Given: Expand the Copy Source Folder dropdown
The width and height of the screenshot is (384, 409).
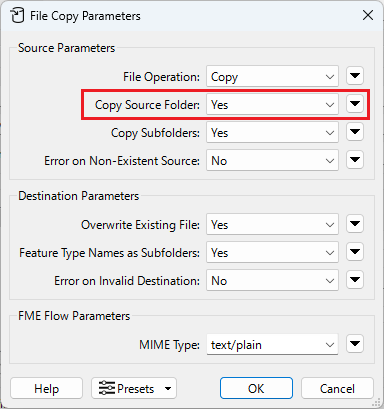Looking at the screenshot, I should point(272,105).
